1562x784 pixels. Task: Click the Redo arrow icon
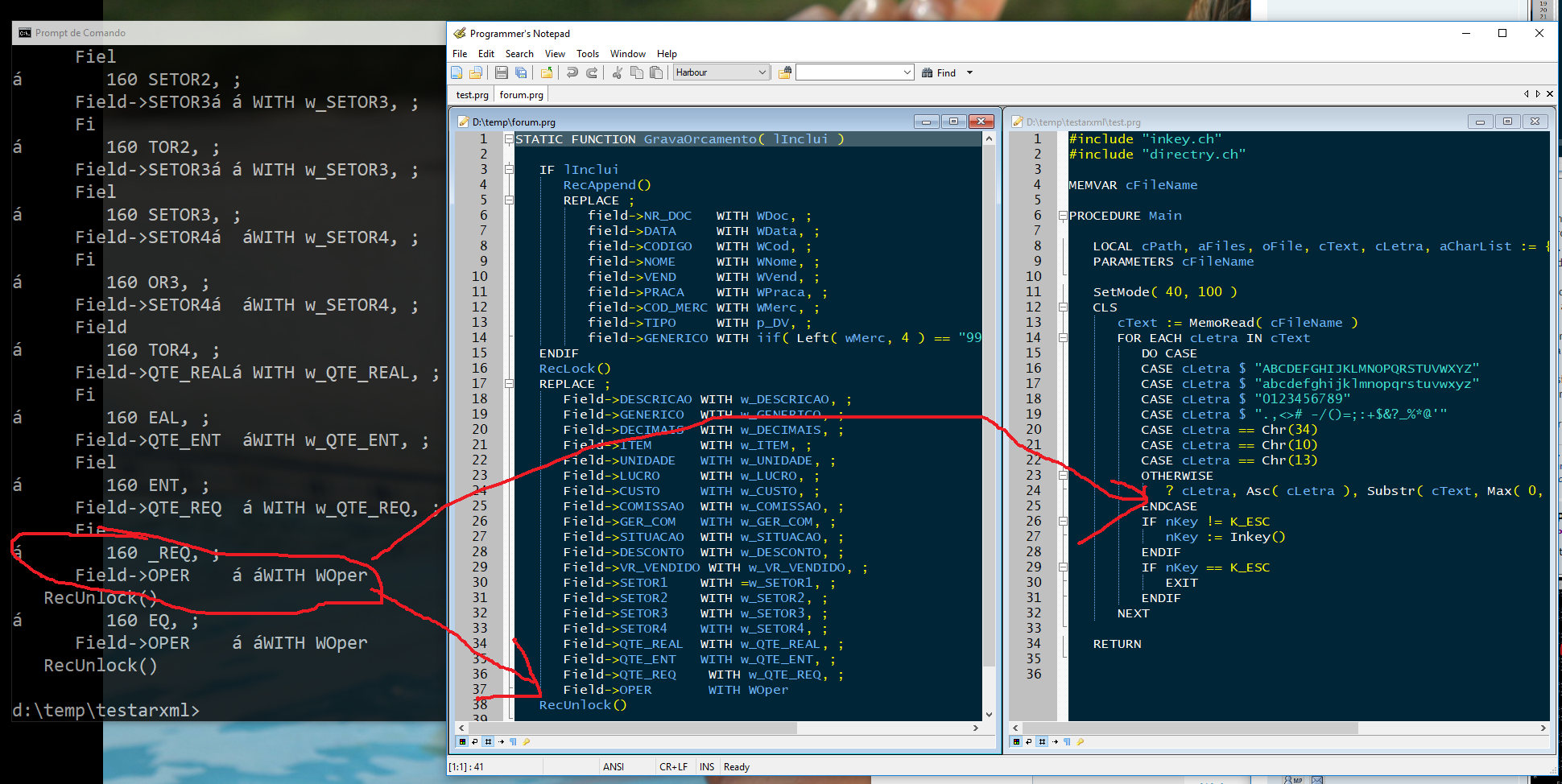592,73
